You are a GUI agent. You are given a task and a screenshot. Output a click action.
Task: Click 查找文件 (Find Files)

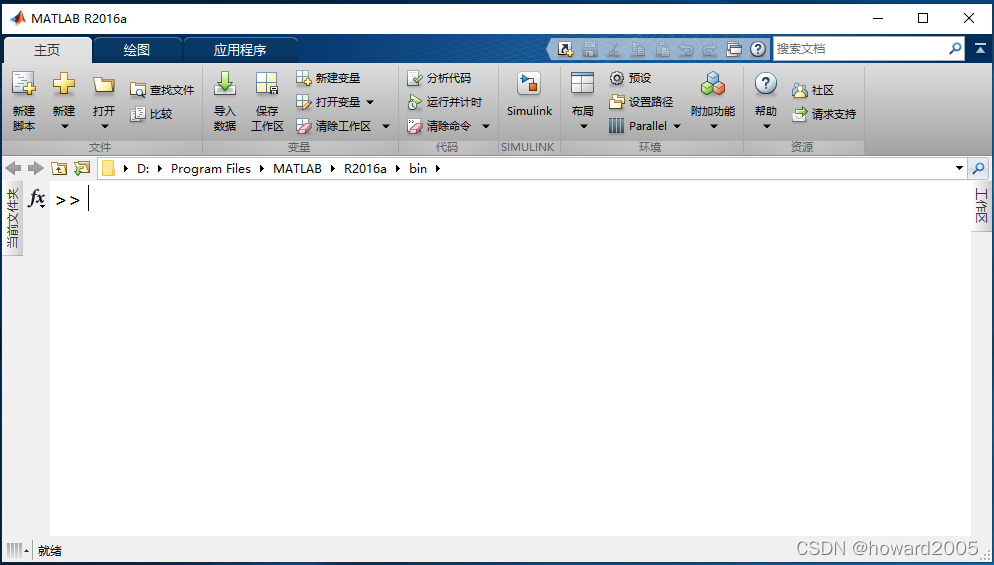(162, 90)
